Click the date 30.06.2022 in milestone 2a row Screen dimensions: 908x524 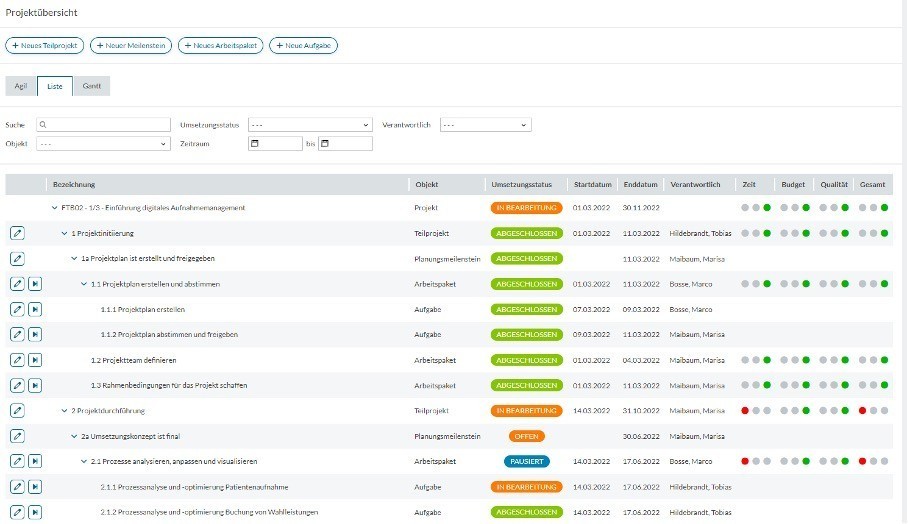[x=641, y=436]
